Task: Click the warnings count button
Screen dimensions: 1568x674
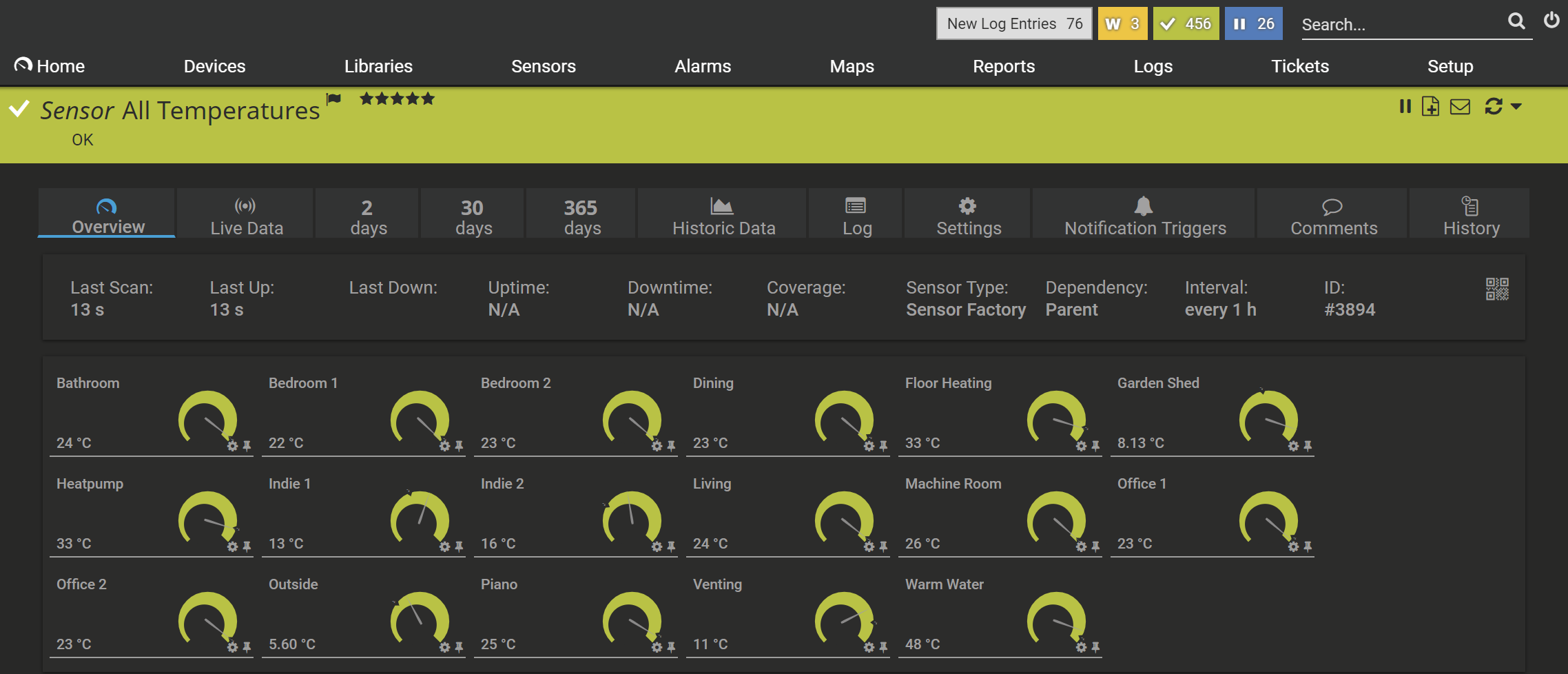Action: point(1122,24)
